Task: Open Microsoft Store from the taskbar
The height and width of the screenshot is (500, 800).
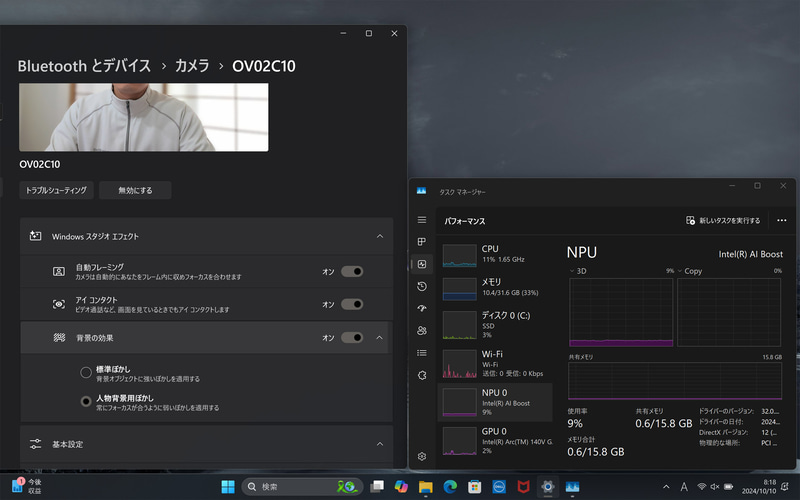Action: click(x=474, y=487)
